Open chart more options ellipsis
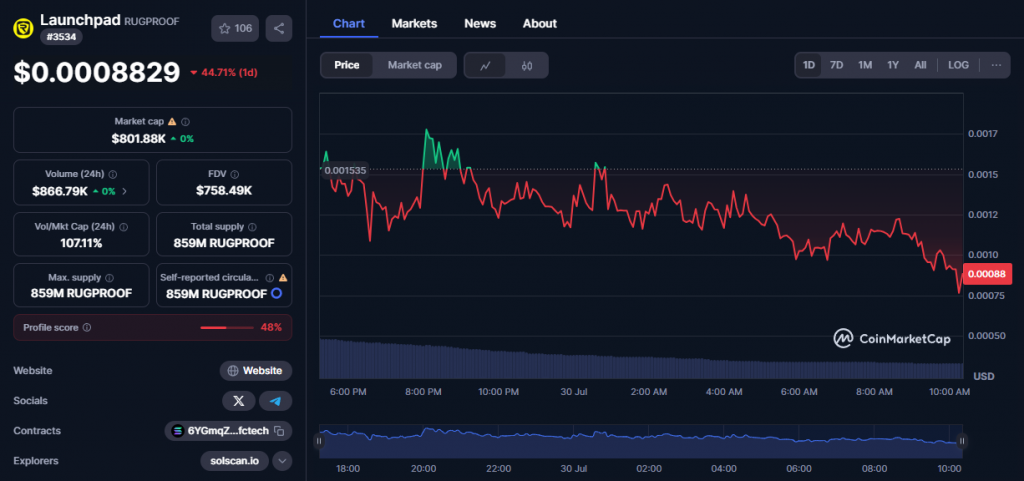The image size is (1024, 481). pyautogui.click(x=997, y=65)
